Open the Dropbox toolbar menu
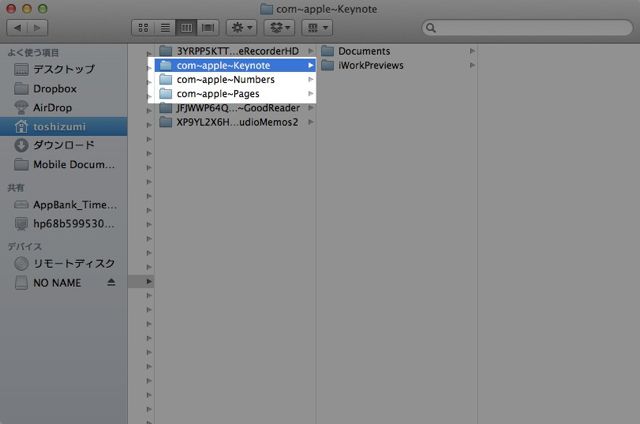 280,28
